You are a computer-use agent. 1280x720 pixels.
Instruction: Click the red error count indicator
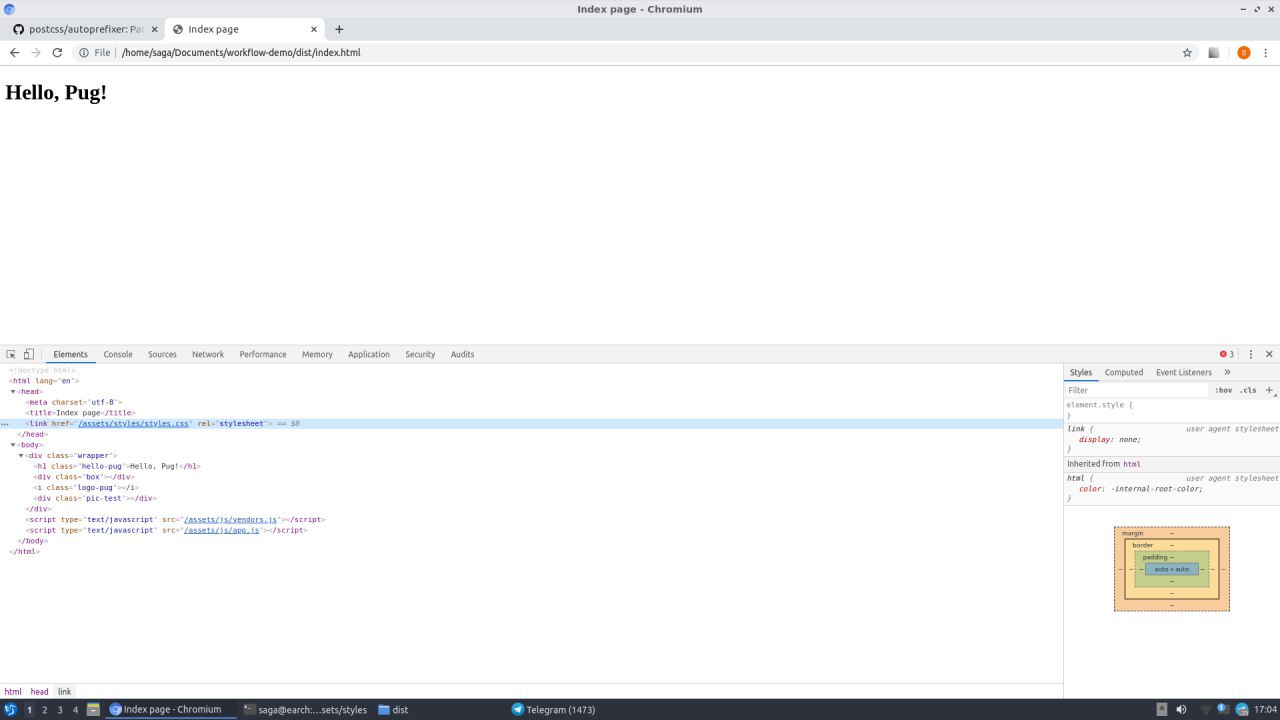pos(1227,354)
